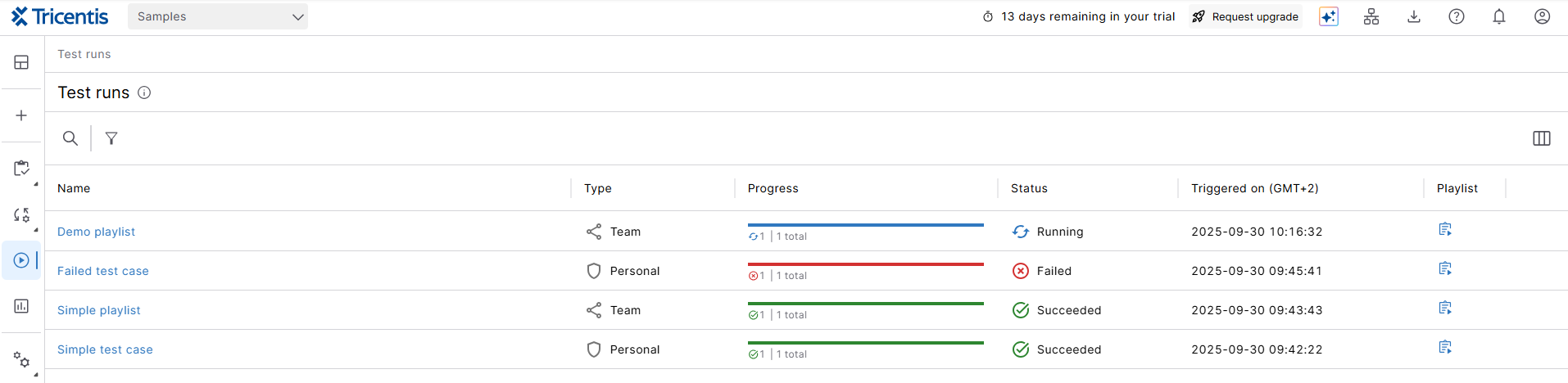1568x383 pixels.
Task: Open the AI sparkle assistant icon
Action: point(1328,16)
